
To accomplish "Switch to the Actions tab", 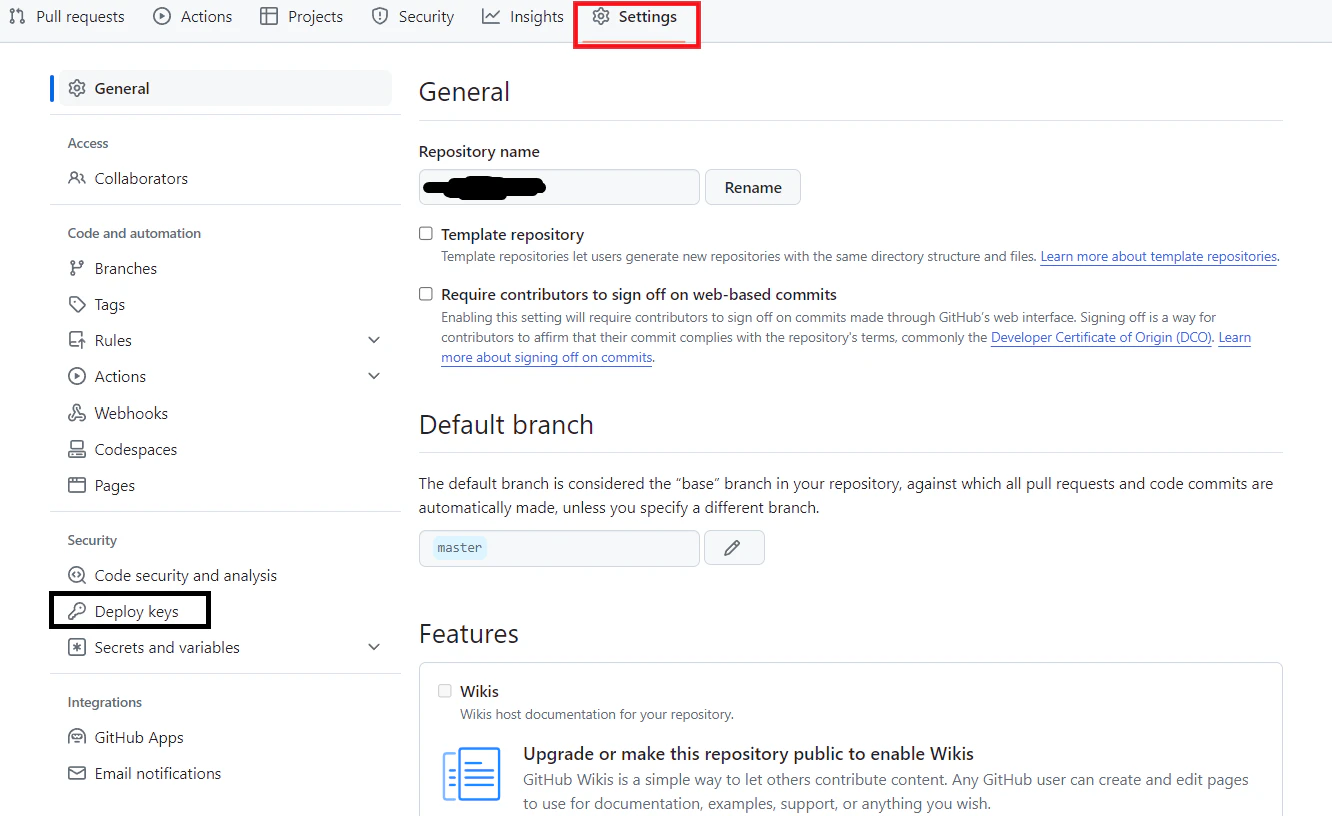I will tap(193, 17).
